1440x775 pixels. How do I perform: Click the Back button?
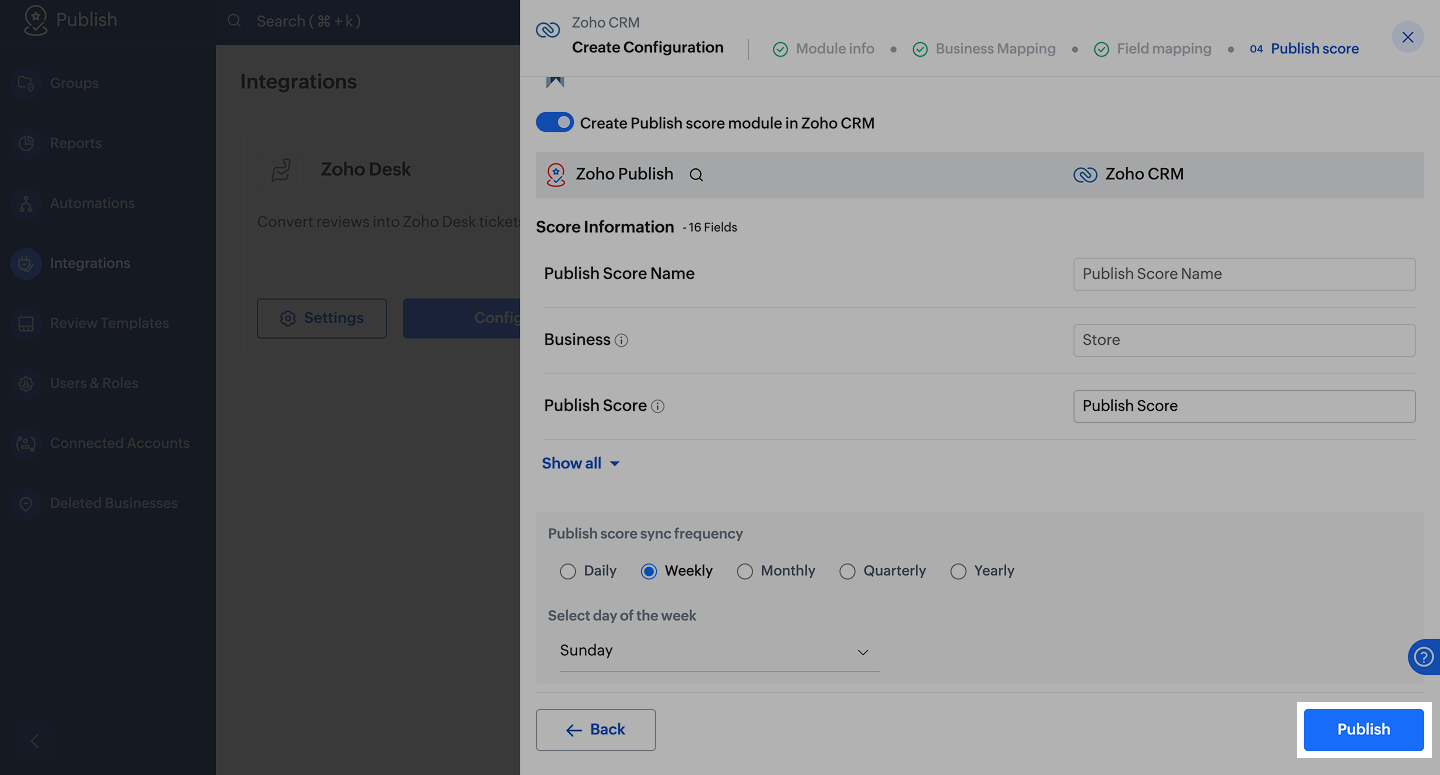click(x=596, y=730)
